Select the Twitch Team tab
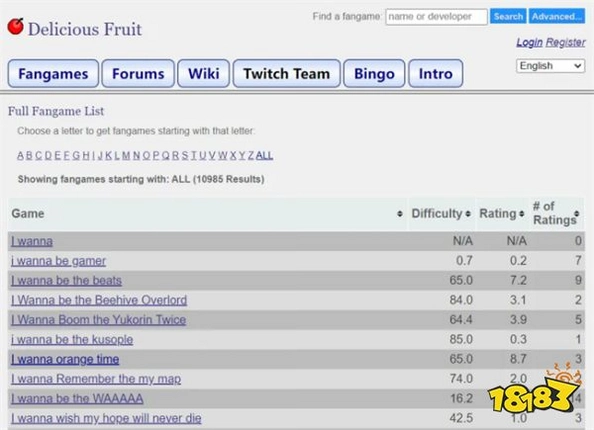The width and height of the screenshot is (594, 430). click(x=287, y=73)
